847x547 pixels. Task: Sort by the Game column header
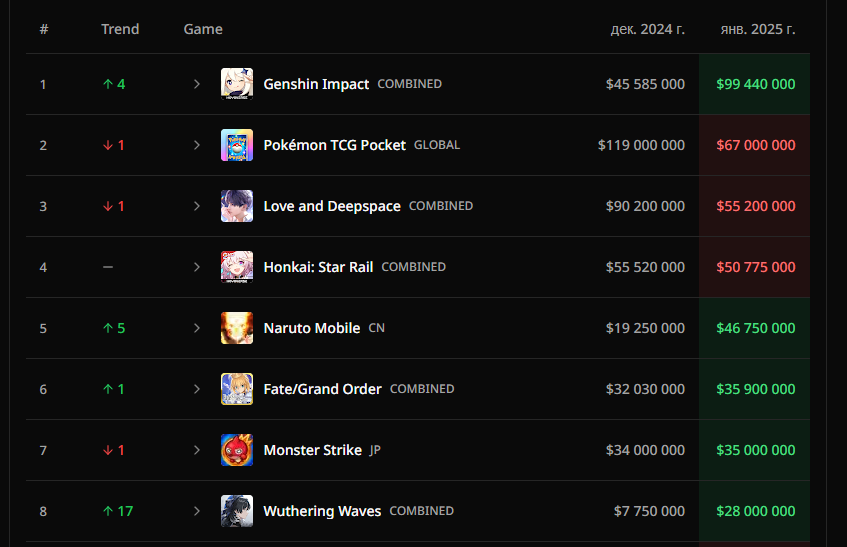(x=203, y=29)
